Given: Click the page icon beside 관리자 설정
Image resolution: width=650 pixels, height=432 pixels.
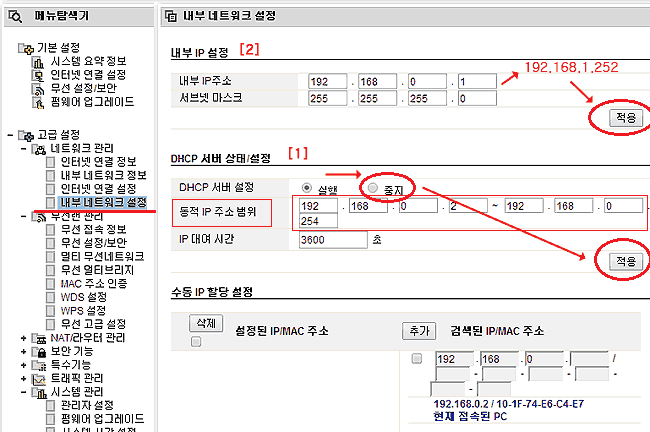Looking at the screenshot, I should [51, 406].
